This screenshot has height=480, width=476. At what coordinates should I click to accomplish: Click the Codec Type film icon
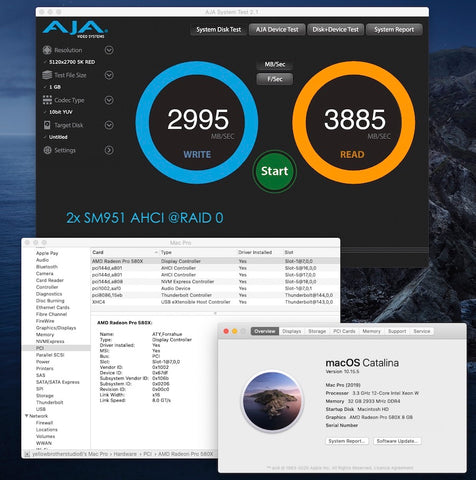[x=47, y=100]
